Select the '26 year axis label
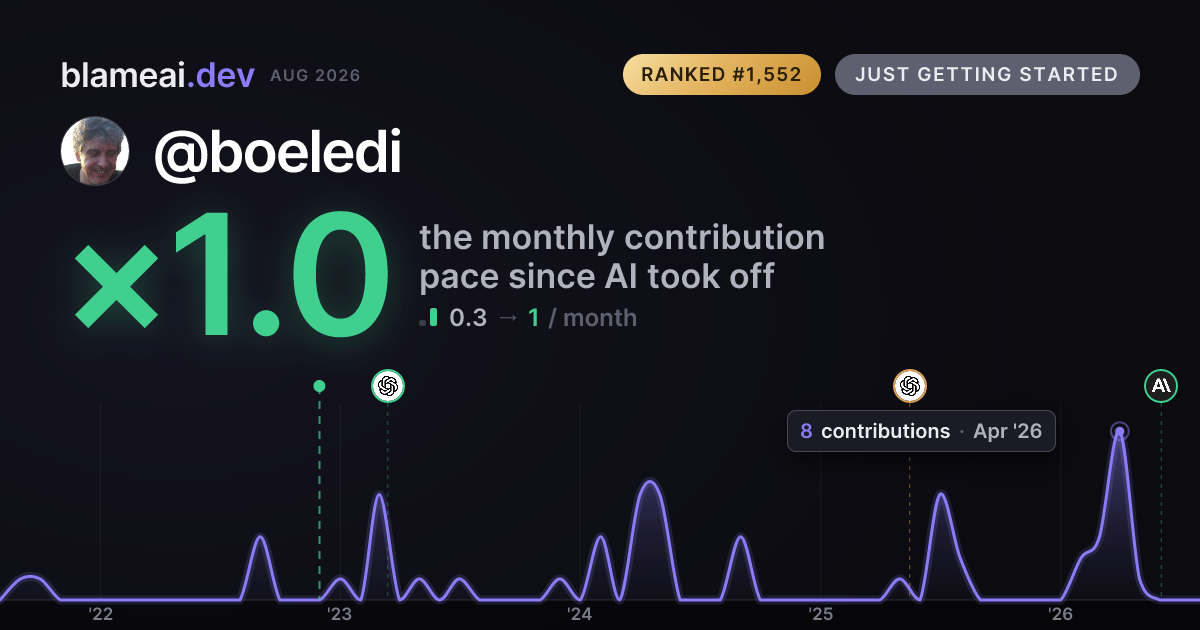Viewport: 1200px width, 630px height. click(1060, 614)
